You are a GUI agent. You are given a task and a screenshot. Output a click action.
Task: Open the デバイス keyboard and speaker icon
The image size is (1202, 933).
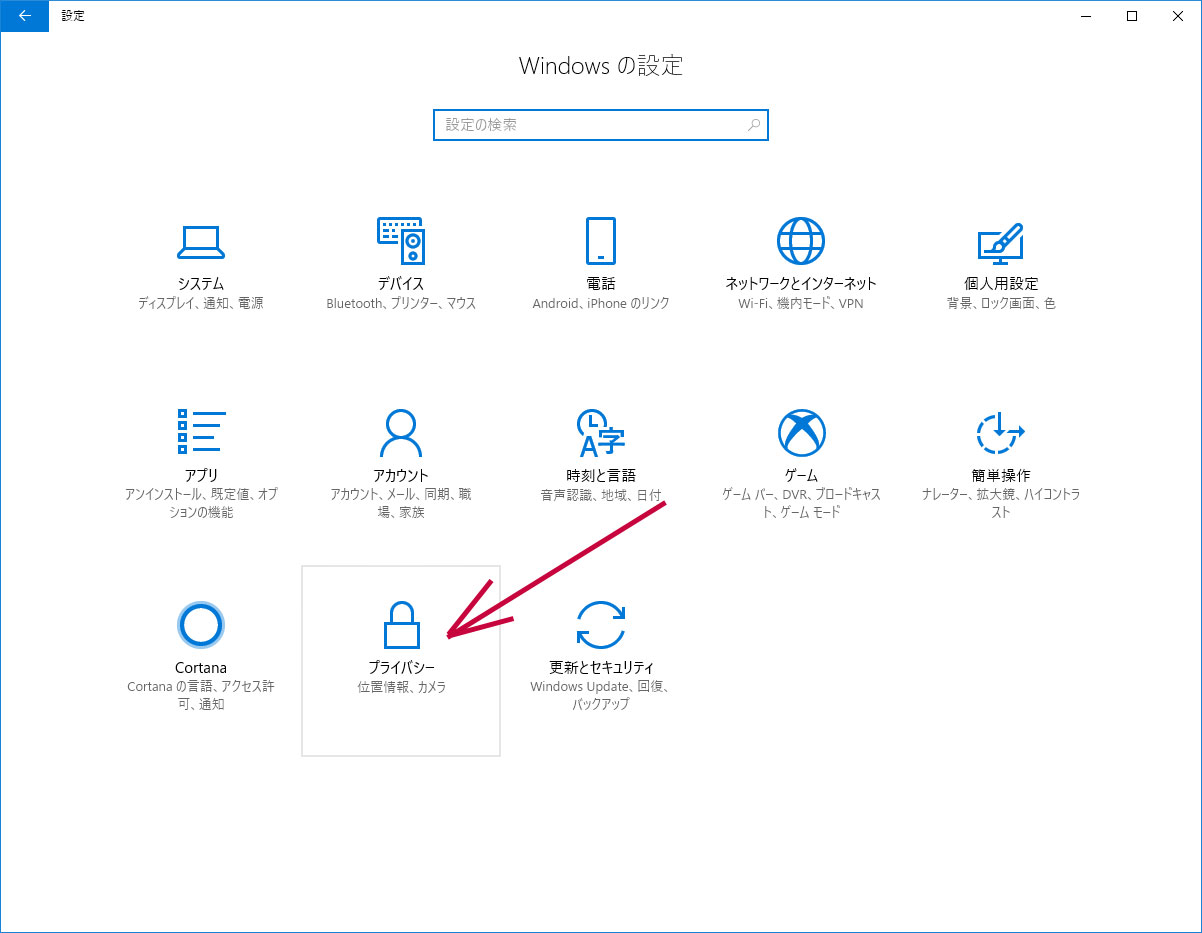tap(401, 240)
